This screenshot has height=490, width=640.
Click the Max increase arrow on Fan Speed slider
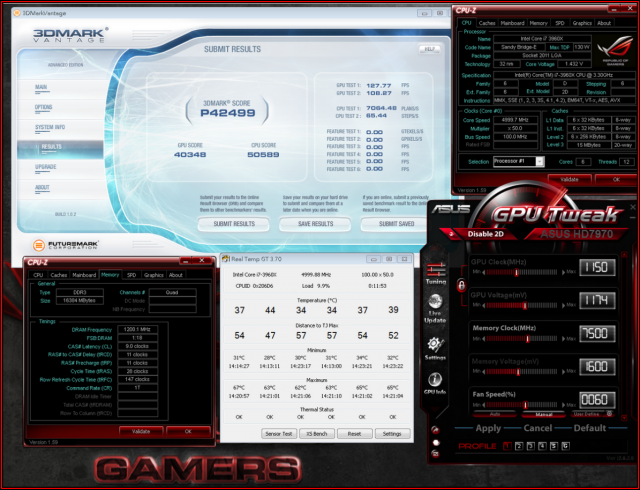tap(564, 405)
